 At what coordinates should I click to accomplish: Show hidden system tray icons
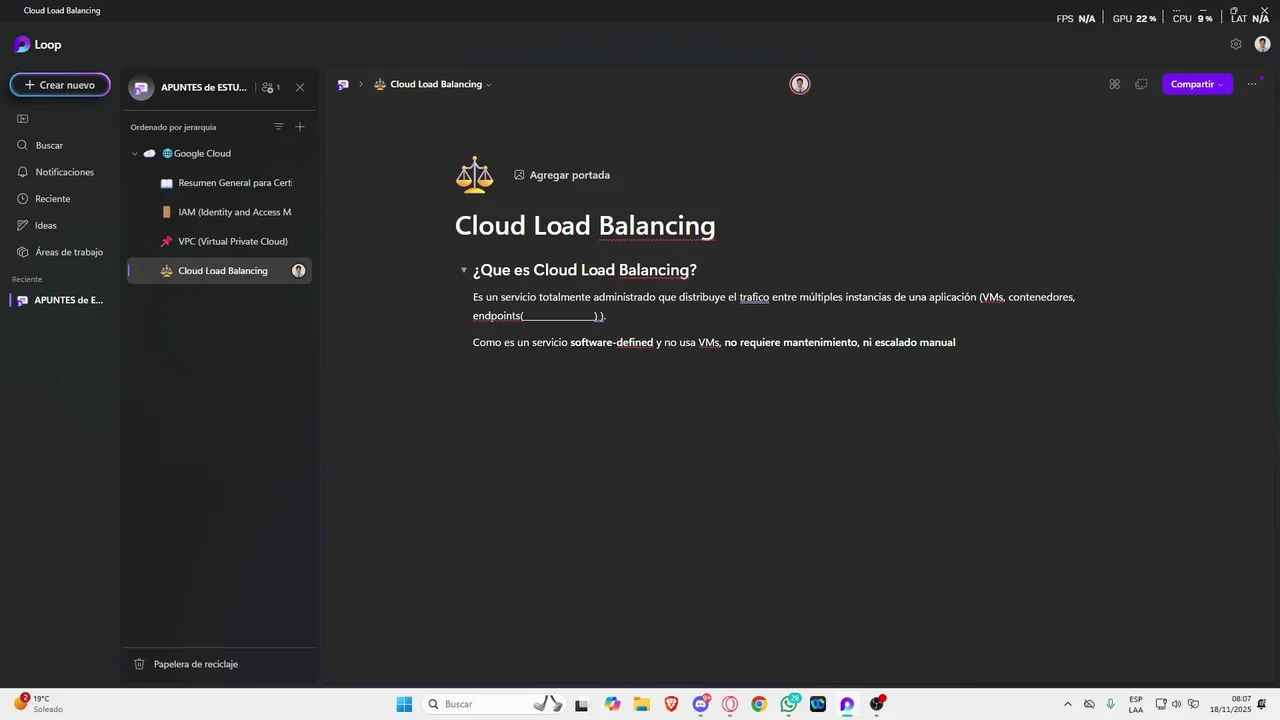click(x=1067, y=704)
